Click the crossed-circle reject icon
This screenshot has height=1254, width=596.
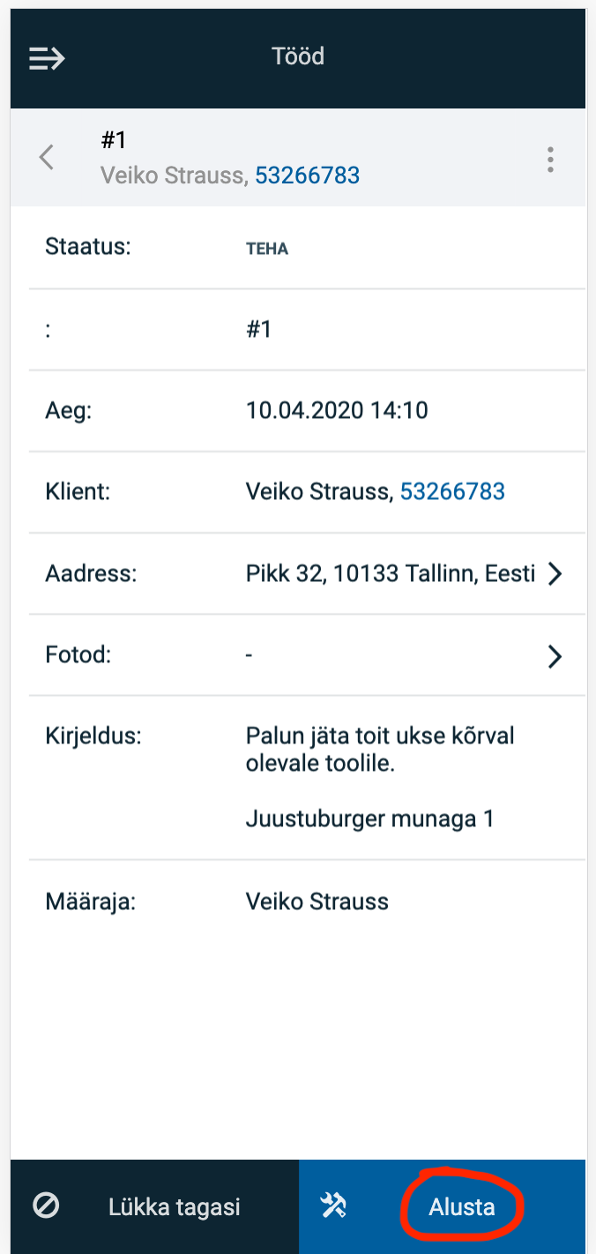coord(46,1206)
